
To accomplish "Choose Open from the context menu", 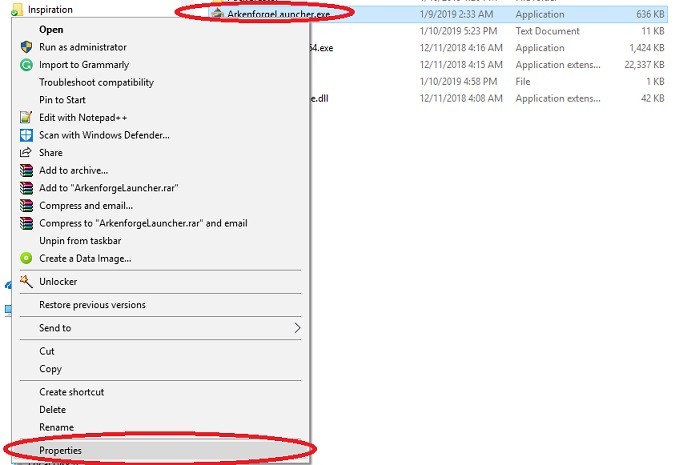I will pos(51,30).
